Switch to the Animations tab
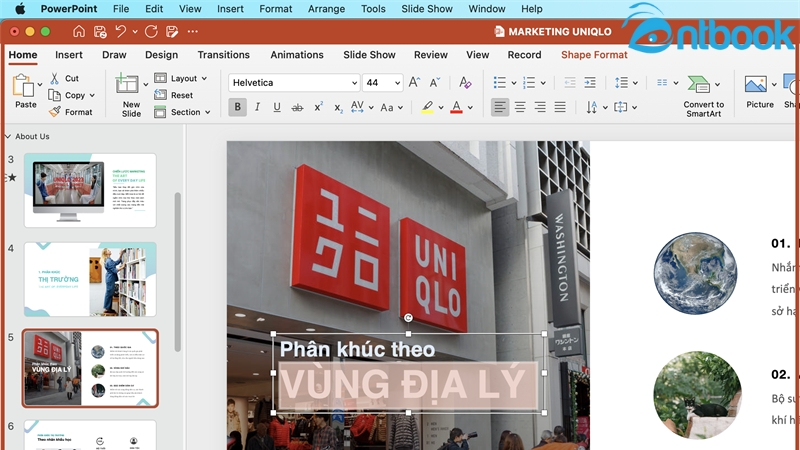The height and width of the screenshot is (450, 800). click(x=297, y=55)
